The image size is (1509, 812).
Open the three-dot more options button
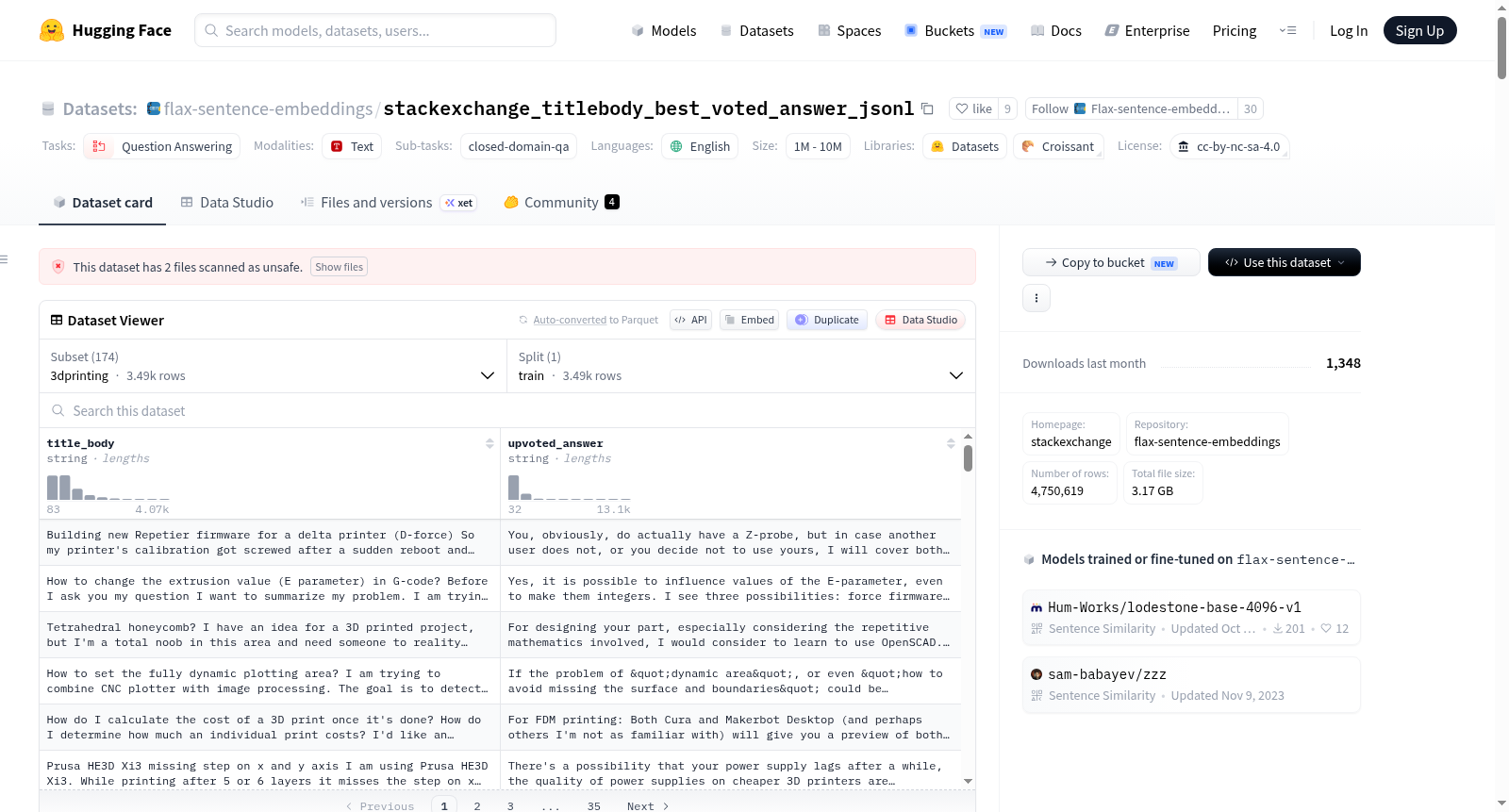[x=1036, y=298]
